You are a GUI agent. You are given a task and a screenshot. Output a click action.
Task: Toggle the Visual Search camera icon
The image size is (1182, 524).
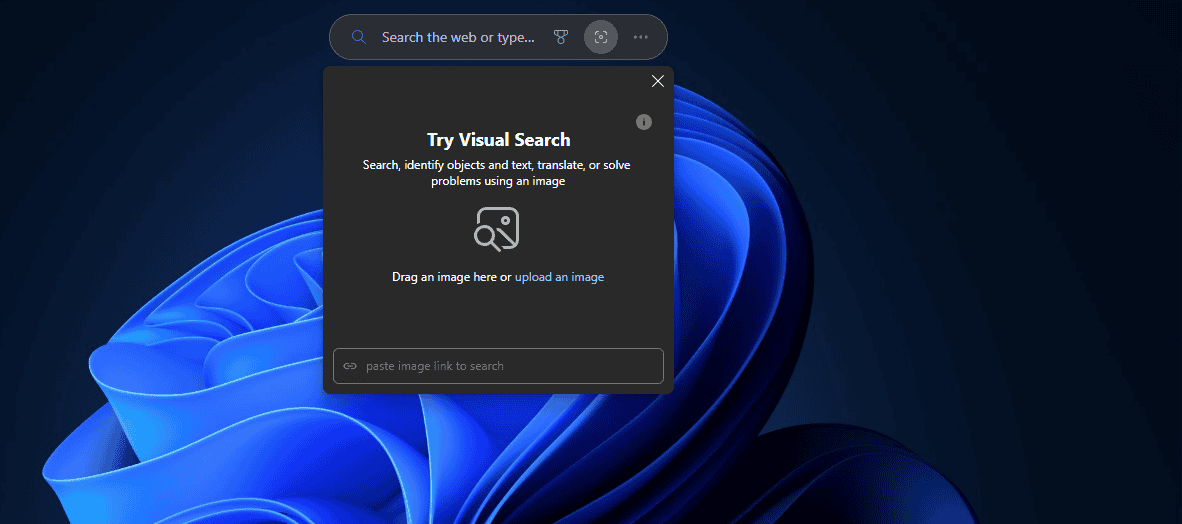point(601,37)
